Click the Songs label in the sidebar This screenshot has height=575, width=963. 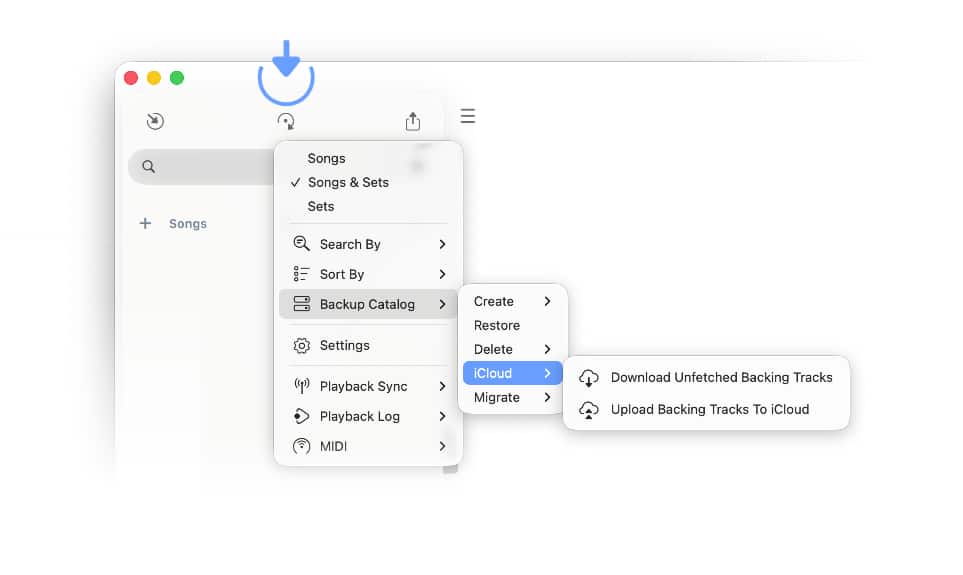click(x=188, y=224)
